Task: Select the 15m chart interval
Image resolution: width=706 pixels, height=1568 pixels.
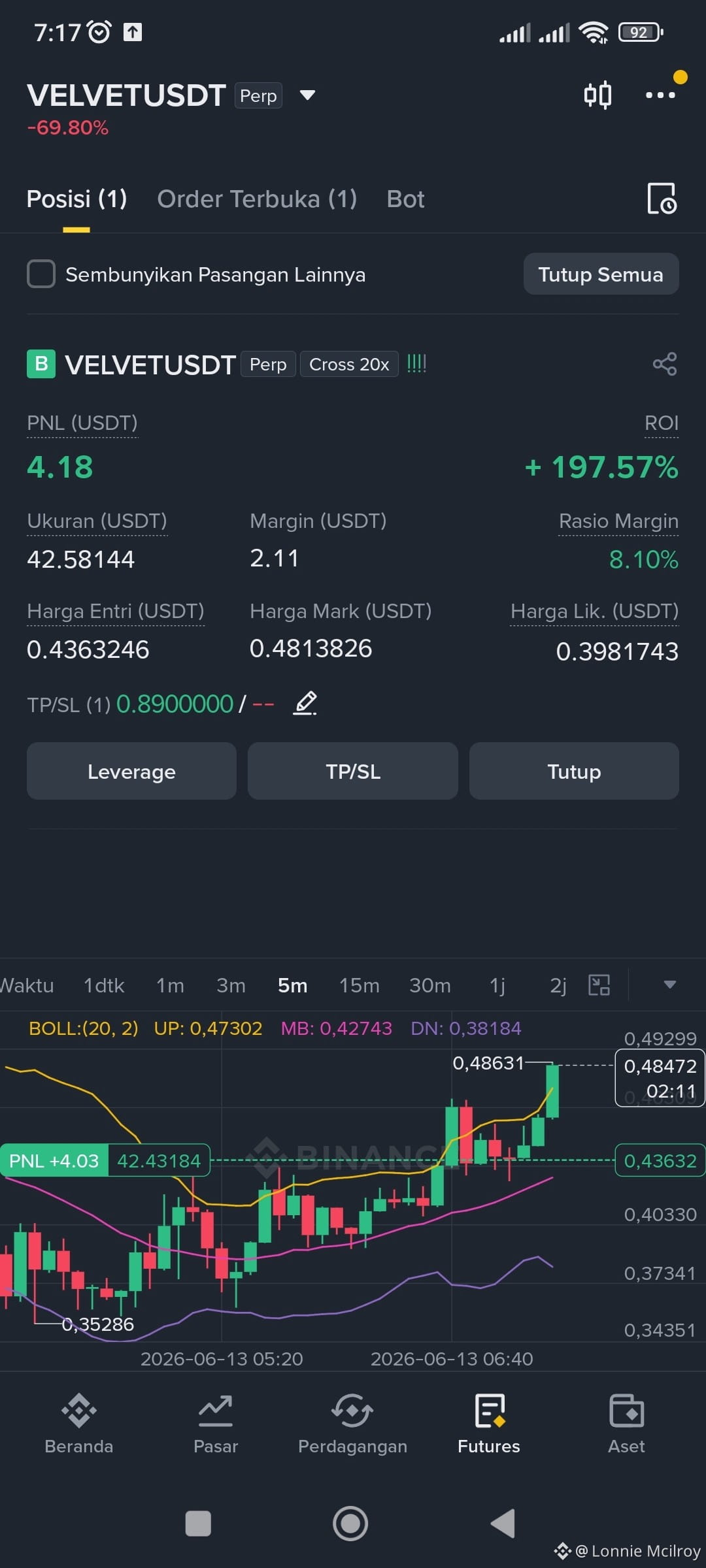Action: tap(359, 985)
